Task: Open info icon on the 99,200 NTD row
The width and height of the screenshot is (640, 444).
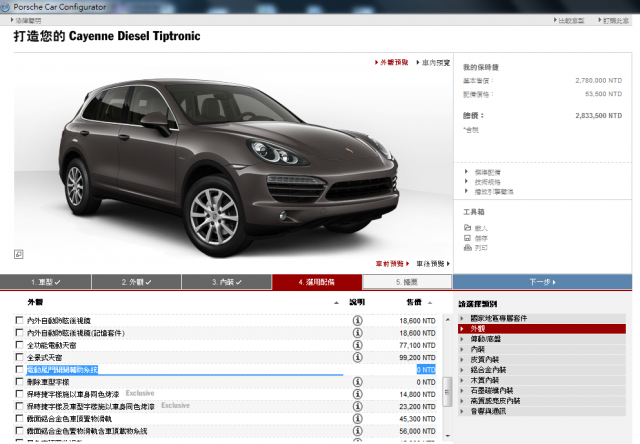Action: click(x=357, y=357)
